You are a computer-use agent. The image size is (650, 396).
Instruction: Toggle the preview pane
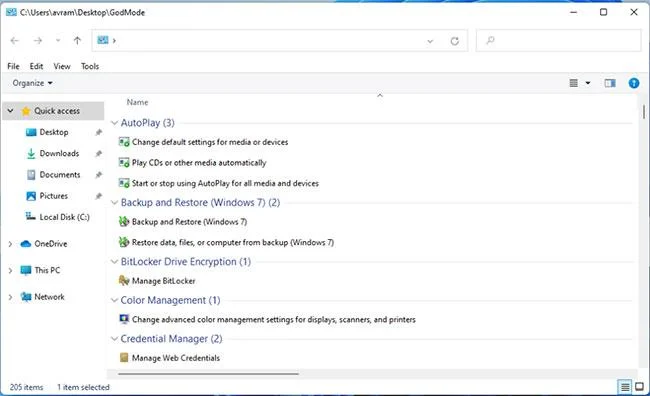tap(610, 83)
